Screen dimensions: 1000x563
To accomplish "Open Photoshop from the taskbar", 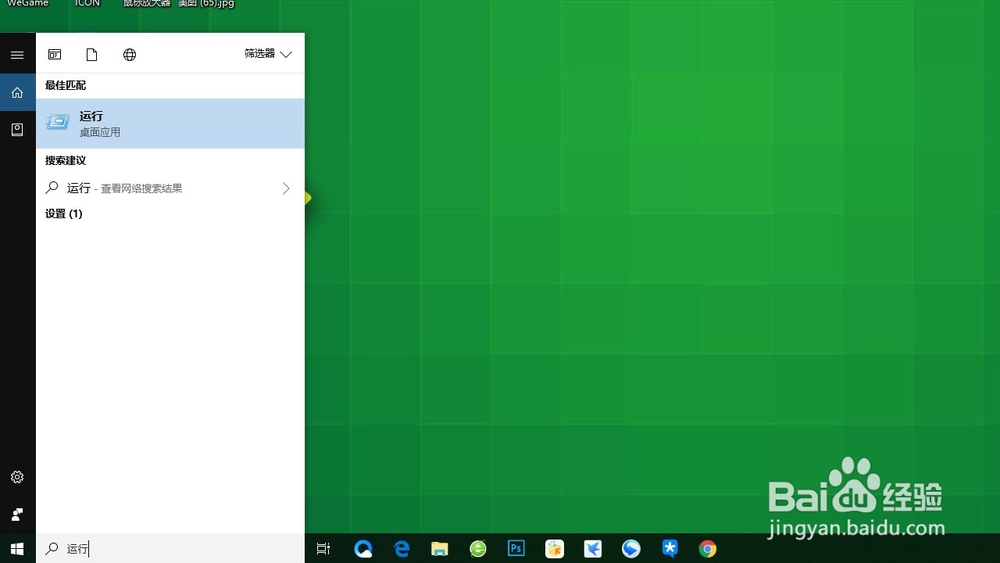I will pos(516,548).
